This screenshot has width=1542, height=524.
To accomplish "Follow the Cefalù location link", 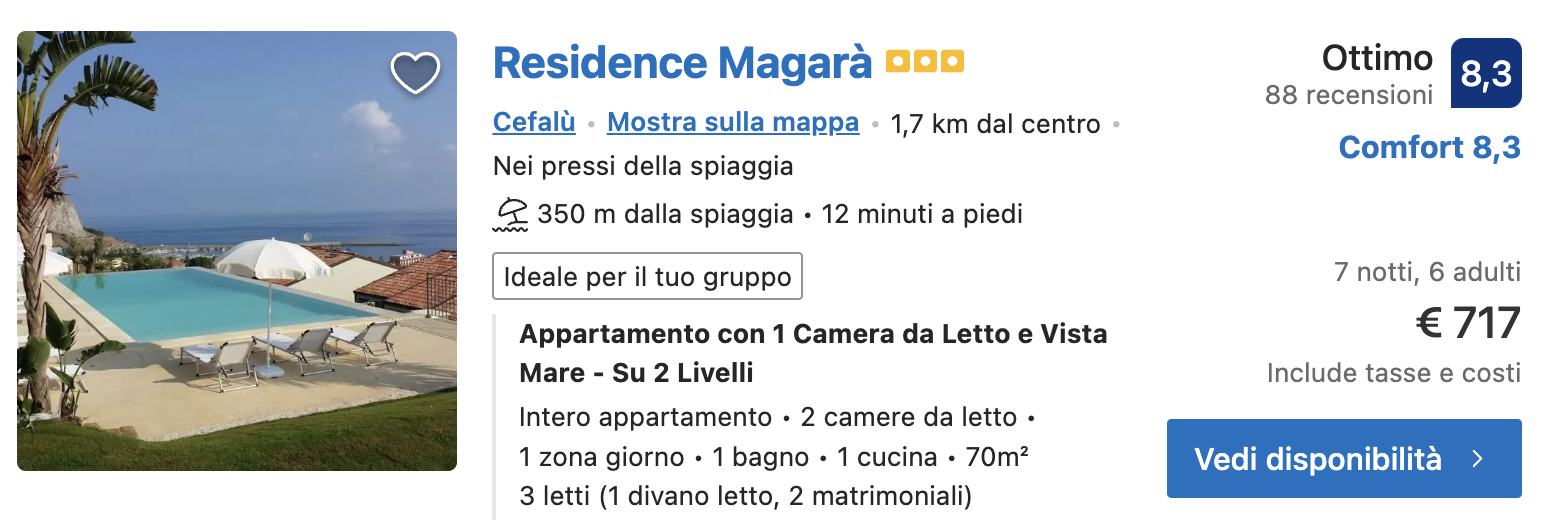I will pos(534,123).
